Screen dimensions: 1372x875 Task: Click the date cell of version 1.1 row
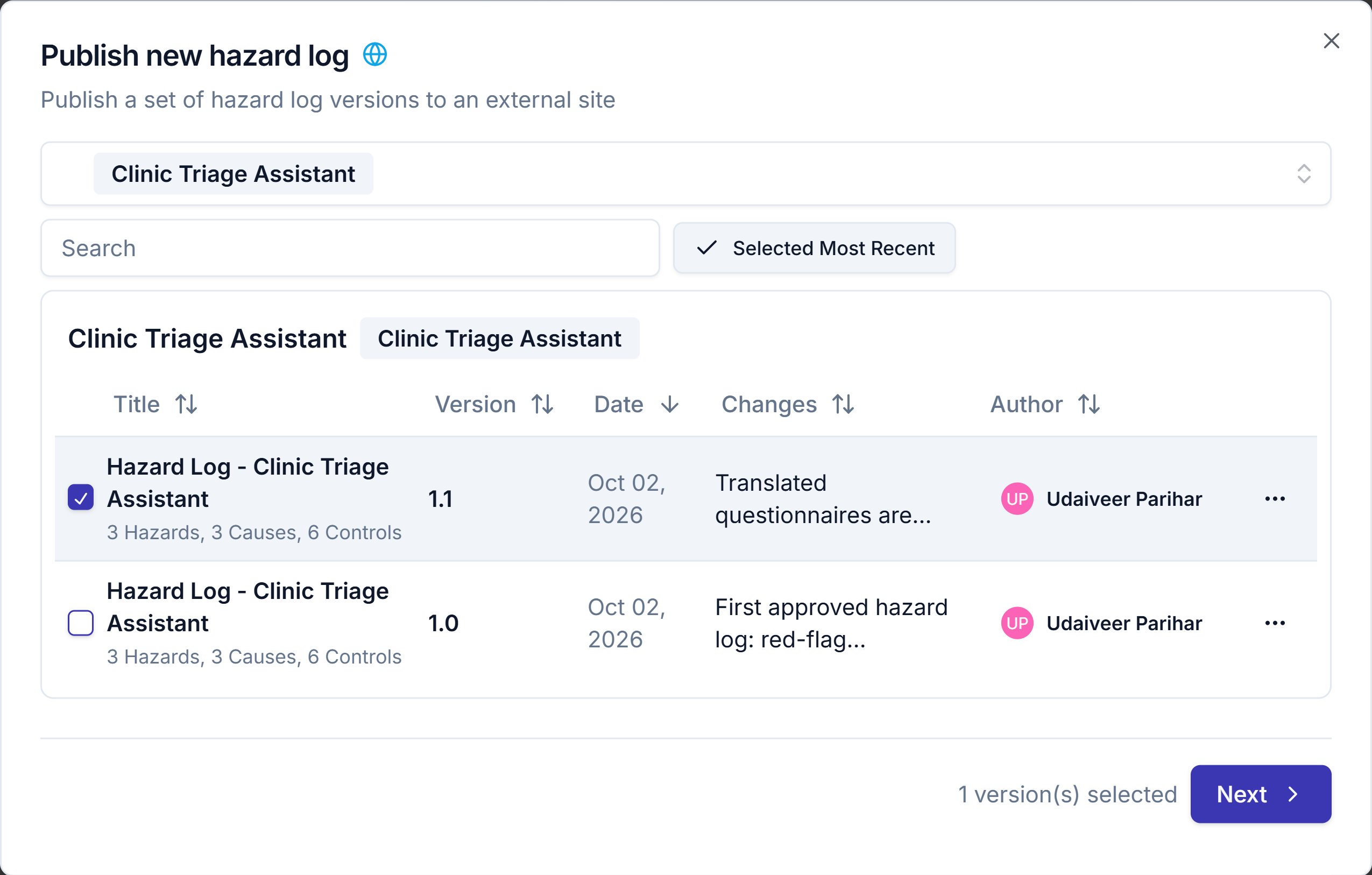coord(627,499)
